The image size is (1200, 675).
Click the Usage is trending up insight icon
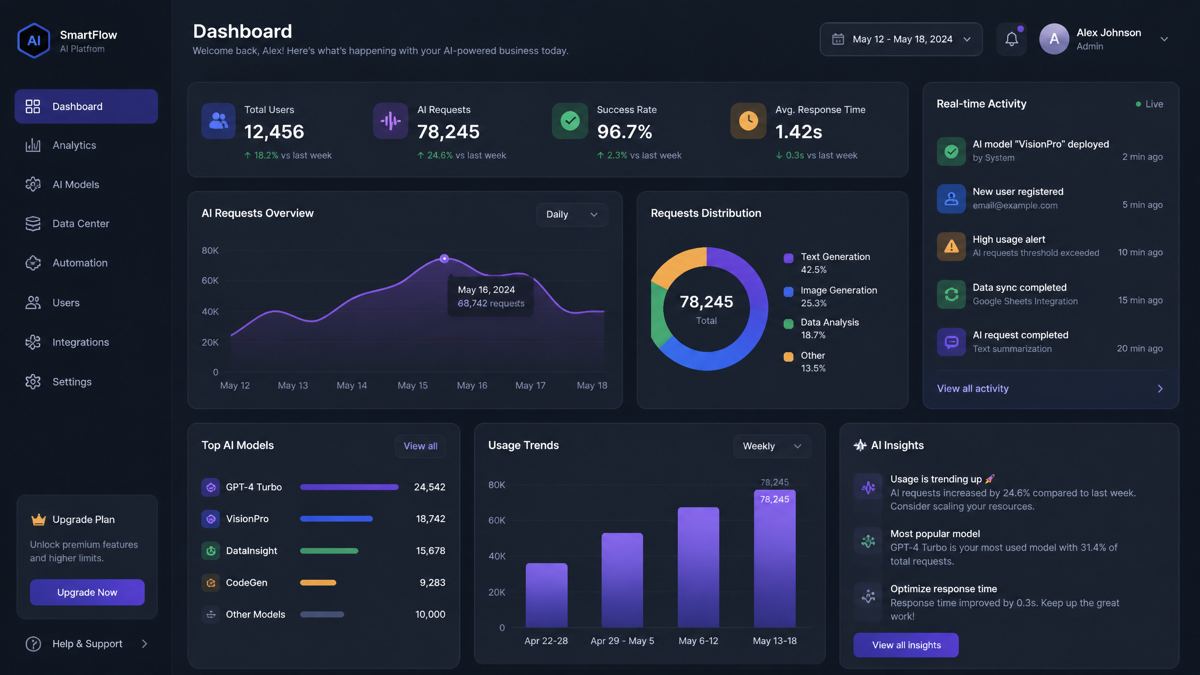pyautogui.click(x=868, y=487)
